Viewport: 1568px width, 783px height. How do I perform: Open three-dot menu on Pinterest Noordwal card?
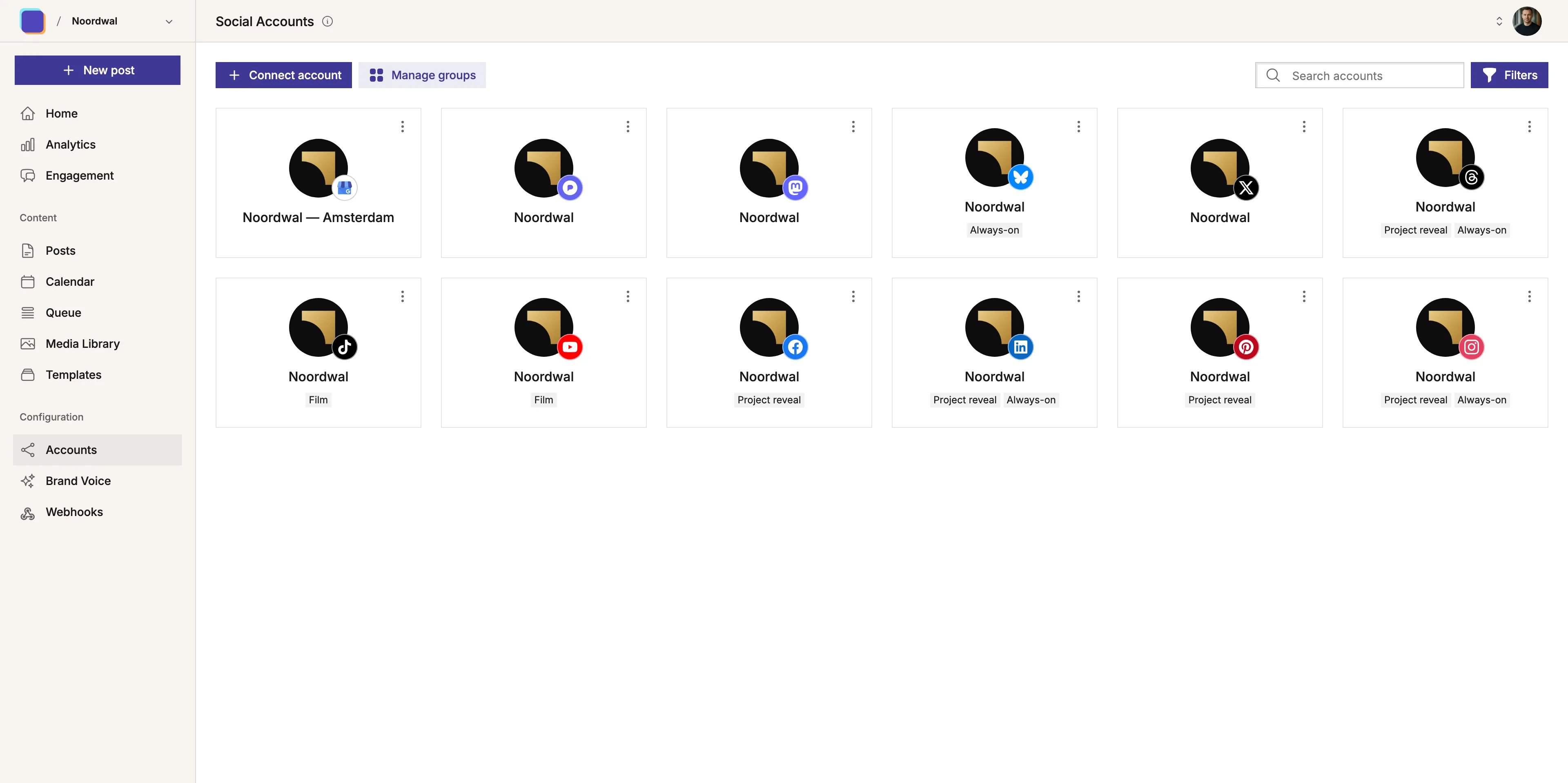pos(1304,296)
